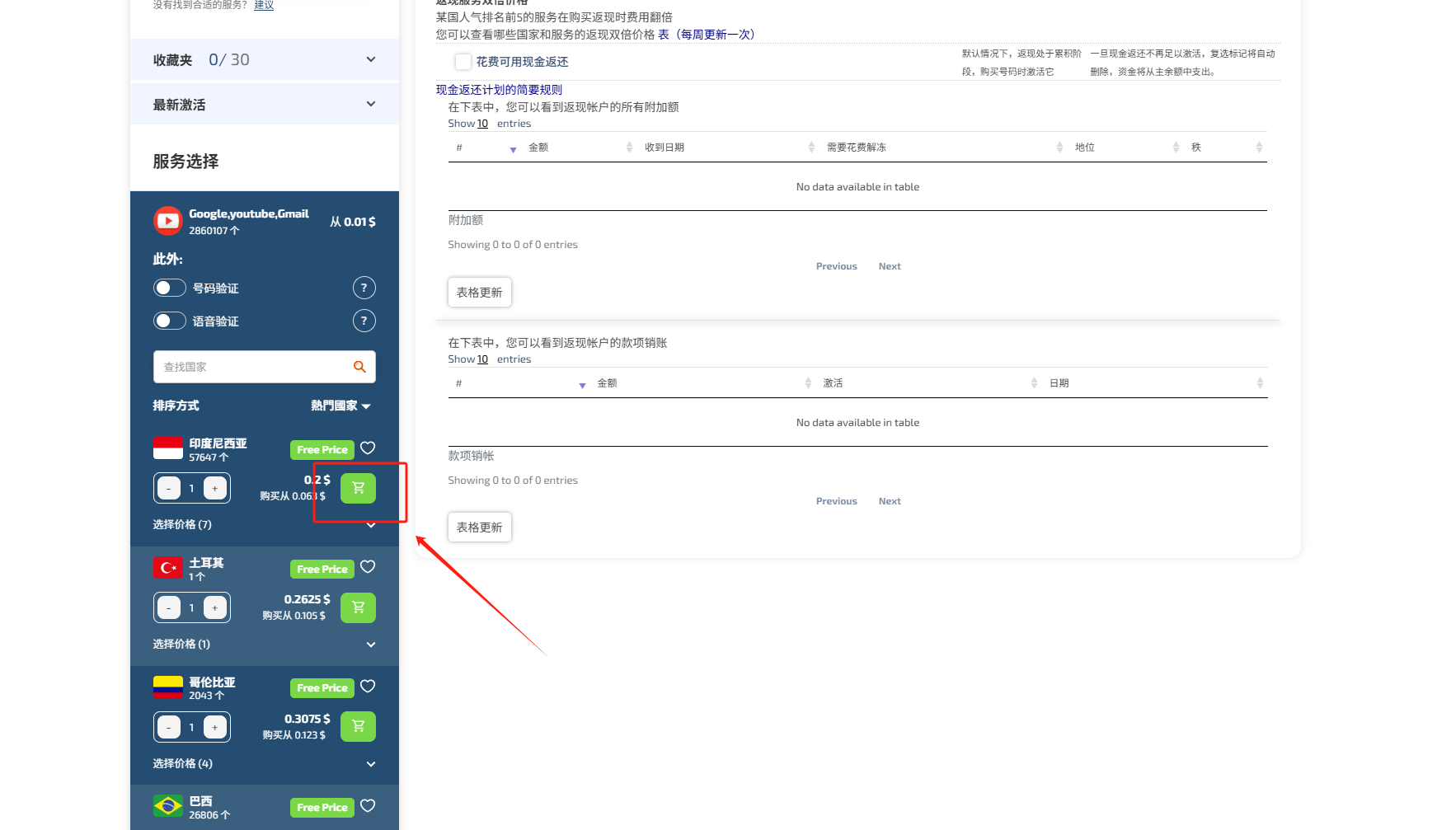Click Turkey Free Price badge
The width and height of the screenshot is (1456, 830).
click(x=322, y=570)
